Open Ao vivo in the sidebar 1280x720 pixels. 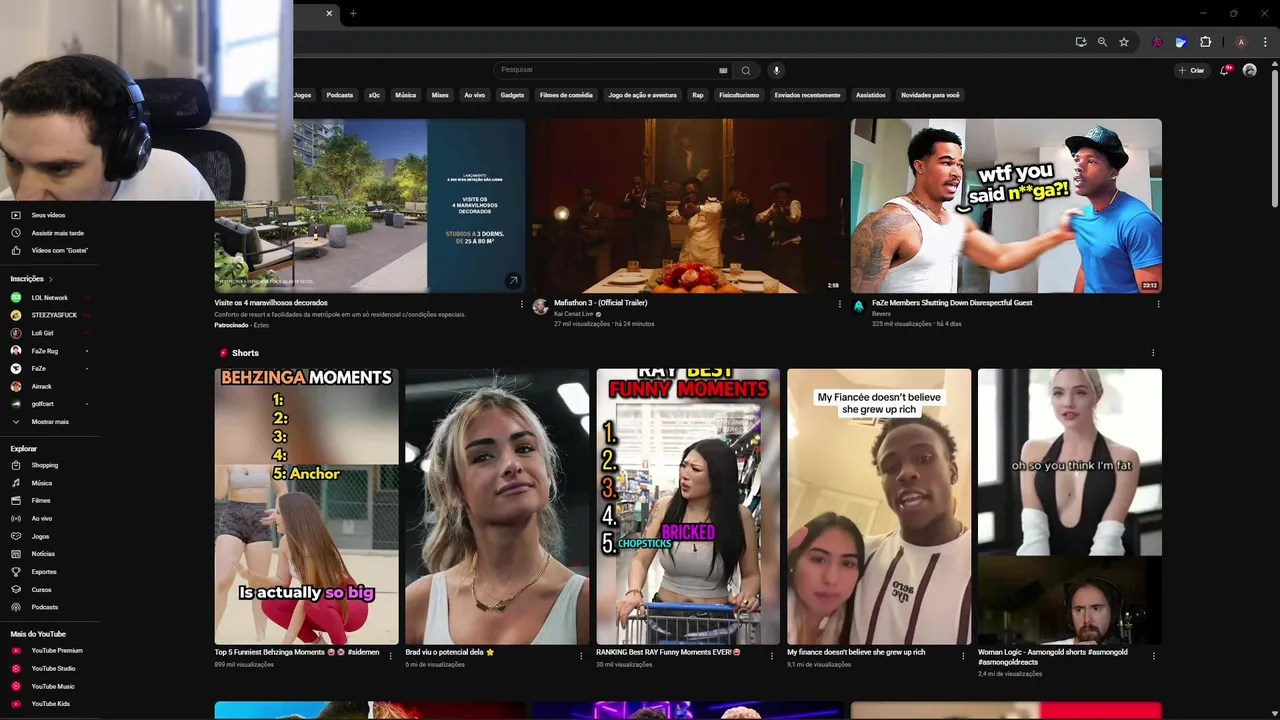click(x=42, y=518)
